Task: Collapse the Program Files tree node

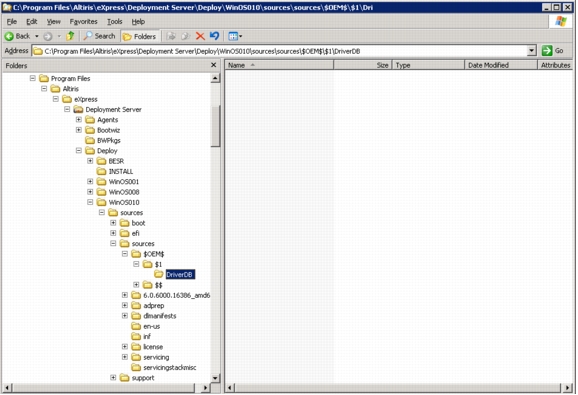Action: point(32,78)
